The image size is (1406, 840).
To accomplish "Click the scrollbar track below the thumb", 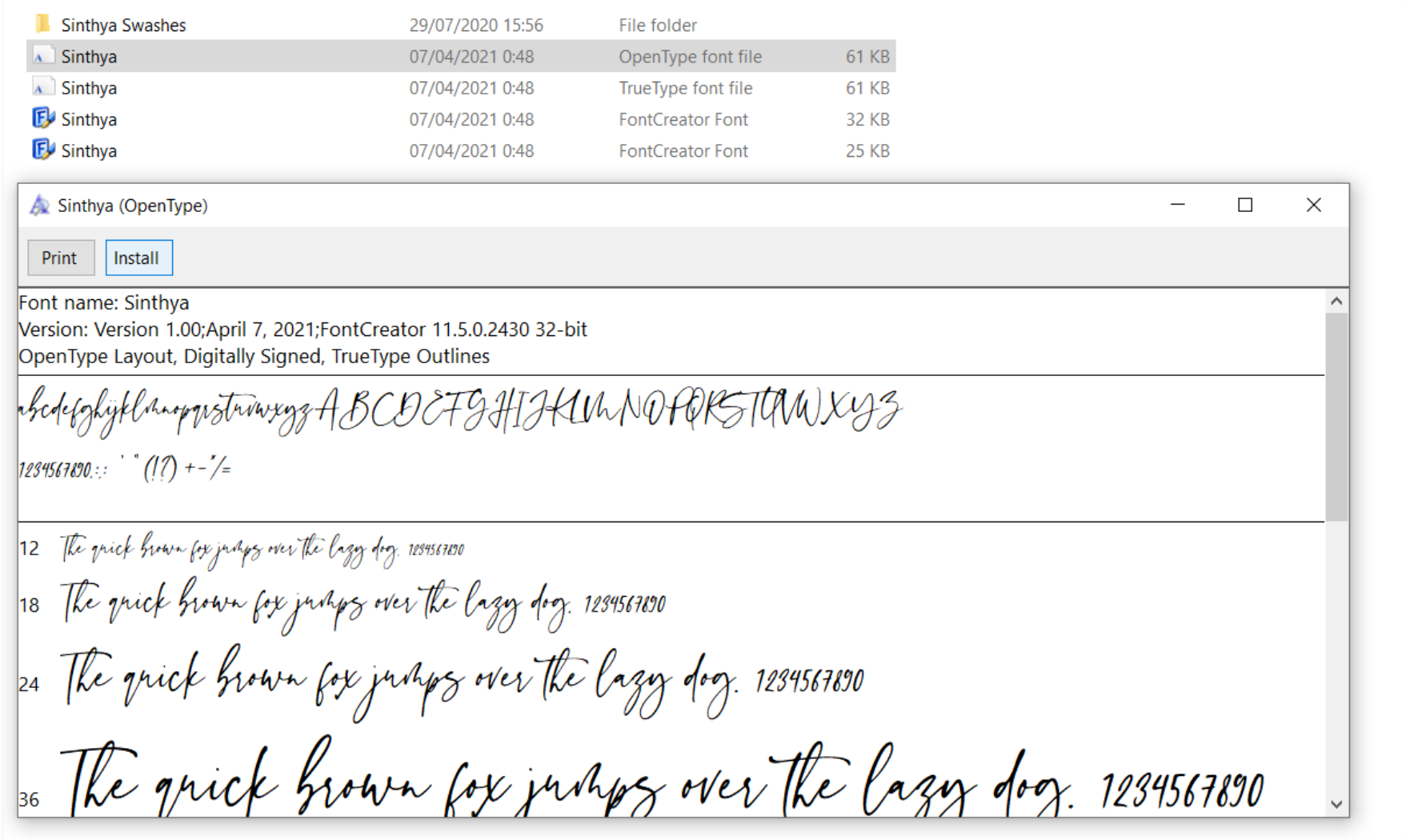I will coord(1336,656).
